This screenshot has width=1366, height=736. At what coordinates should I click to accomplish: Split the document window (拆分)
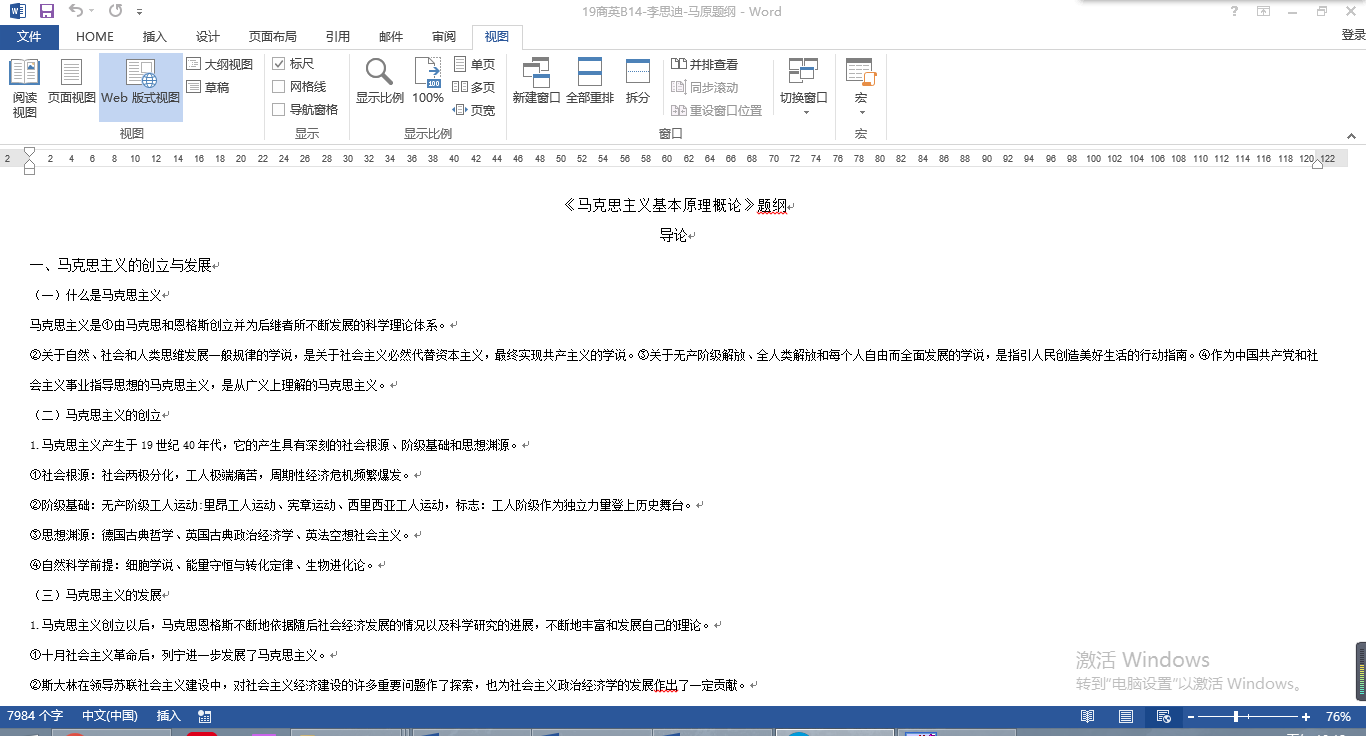637,87
